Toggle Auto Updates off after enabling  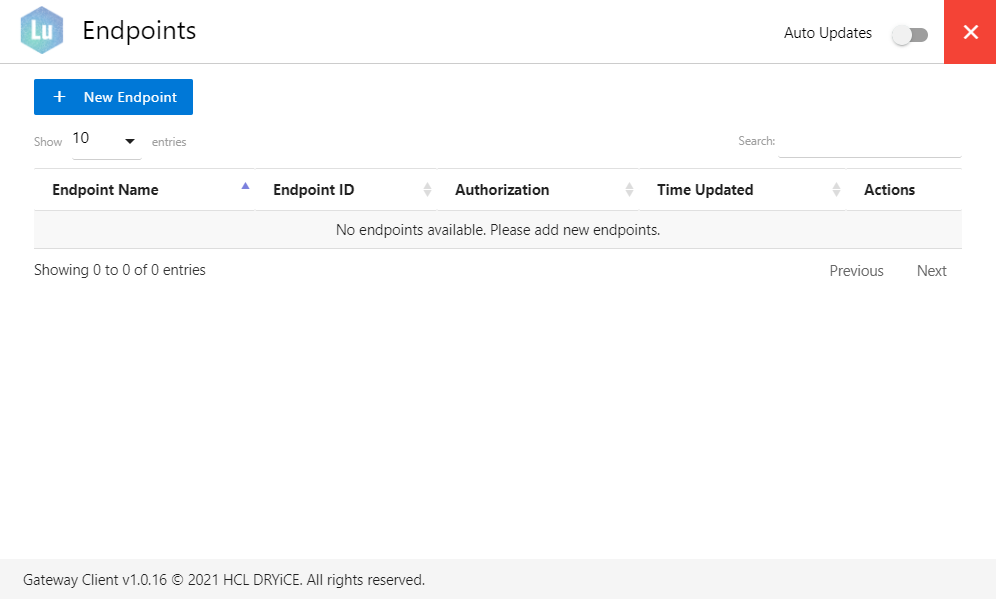pos(909,34)
